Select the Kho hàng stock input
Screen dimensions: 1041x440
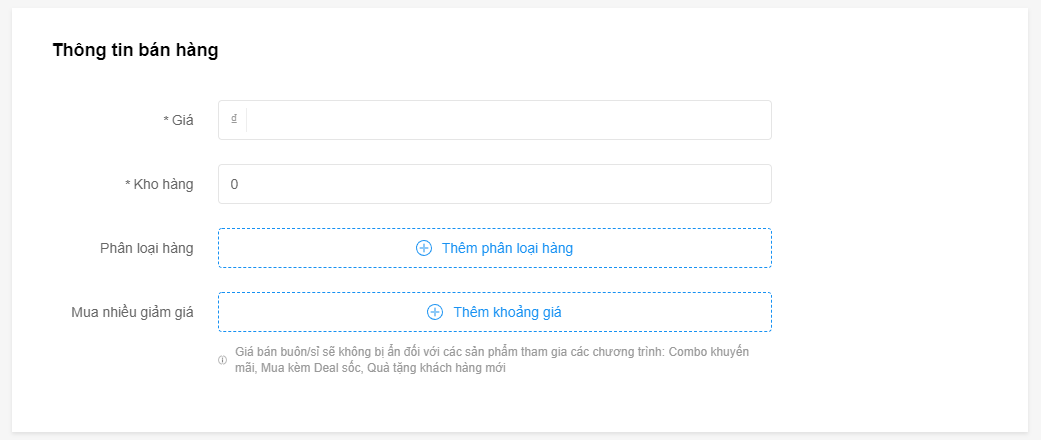495,184
